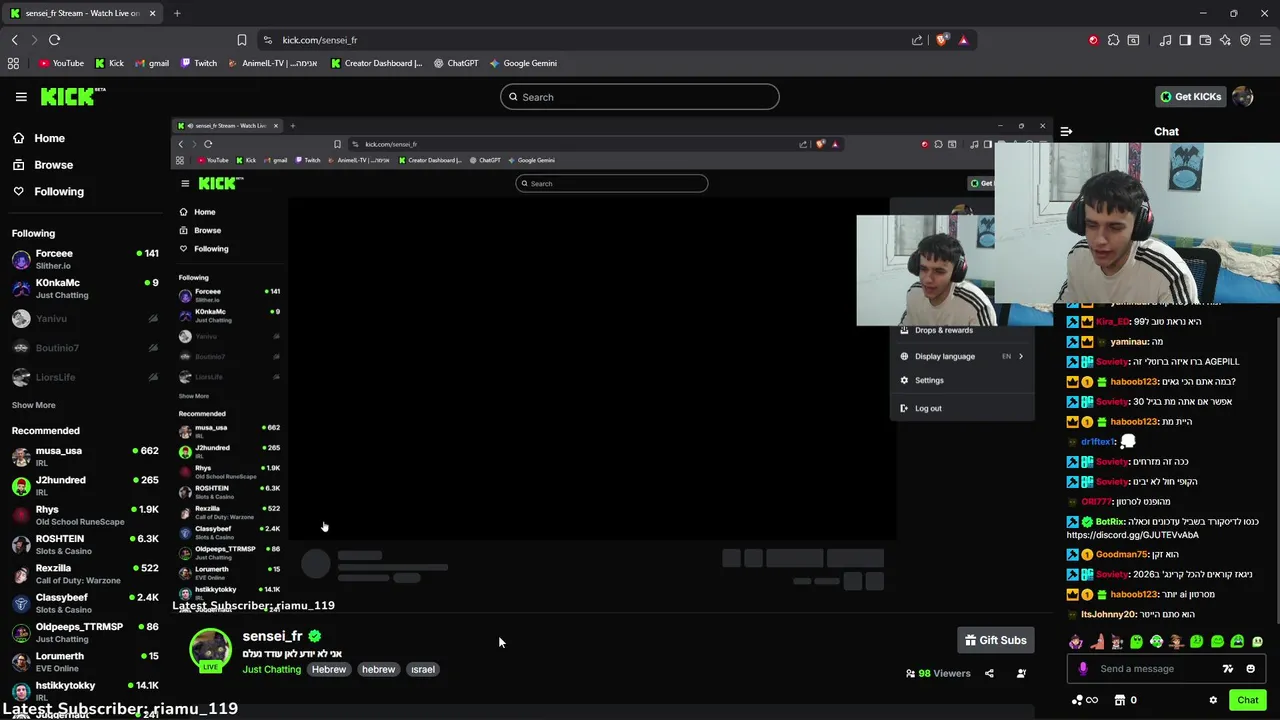The width and height of the screenshot is (1280, 720).
Task: Reload the page
Action: (54, 40)
